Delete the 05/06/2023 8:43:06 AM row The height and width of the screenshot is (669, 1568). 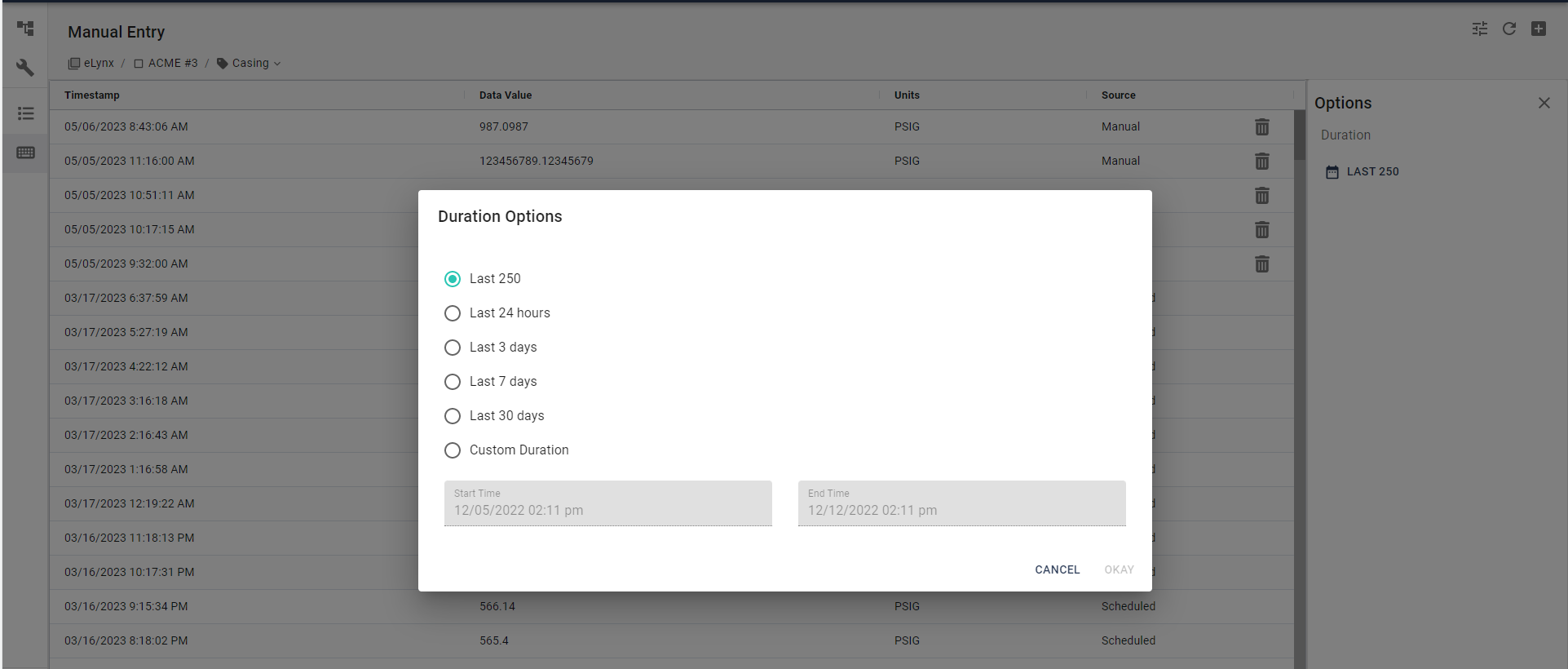coord(1262,127)
